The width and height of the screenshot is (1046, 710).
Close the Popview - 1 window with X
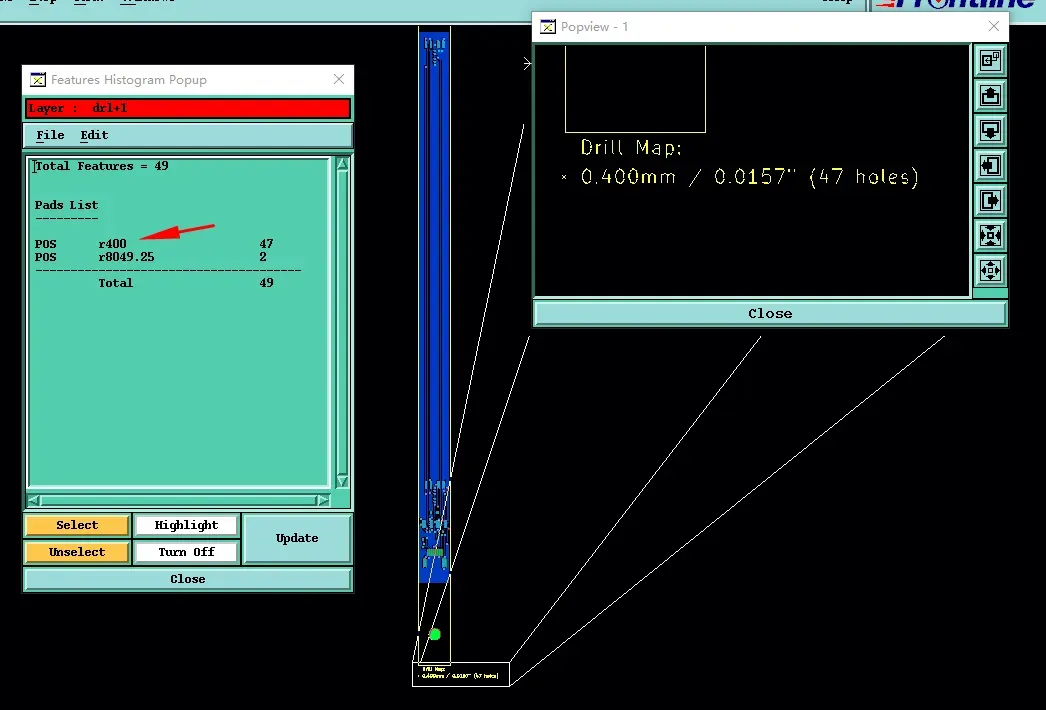click(993, 26)
